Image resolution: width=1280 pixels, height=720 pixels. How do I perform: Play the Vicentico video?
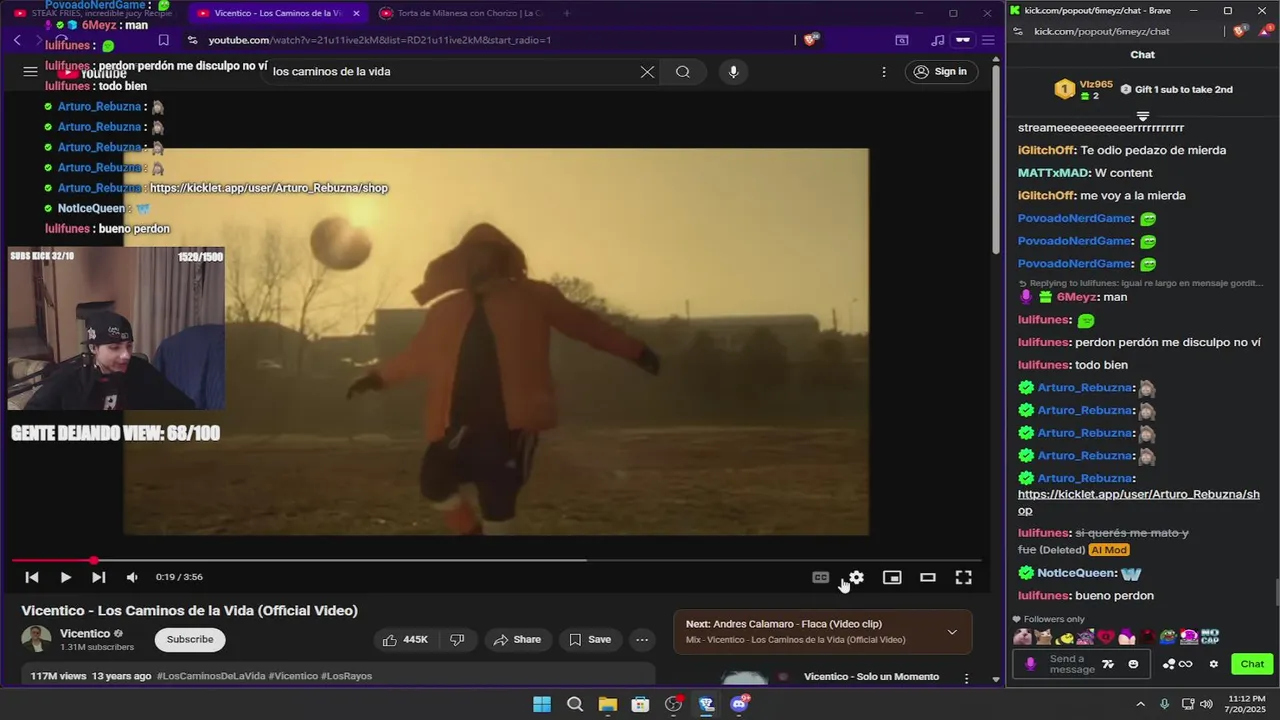pos(65,577)
